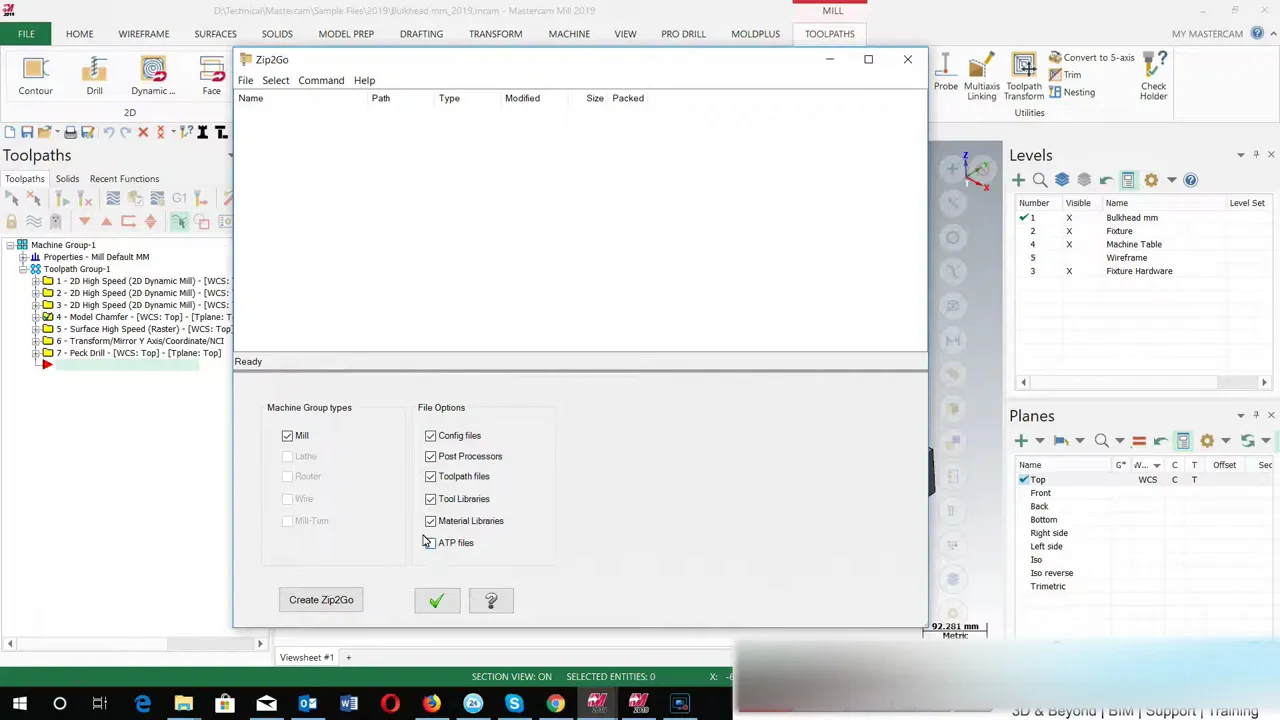Click the red X delete icon in quick toolbar
Screen dimensions: 1280x720
(143, 132)
